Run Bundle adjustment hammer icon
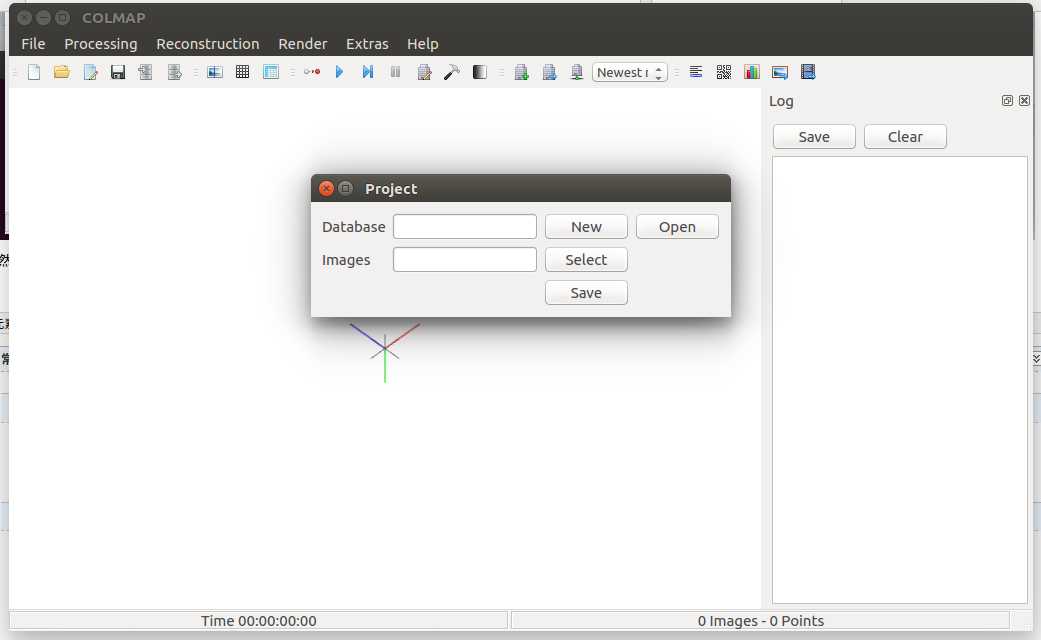Viewport: 1041px width, 640px height. point(451,72)
